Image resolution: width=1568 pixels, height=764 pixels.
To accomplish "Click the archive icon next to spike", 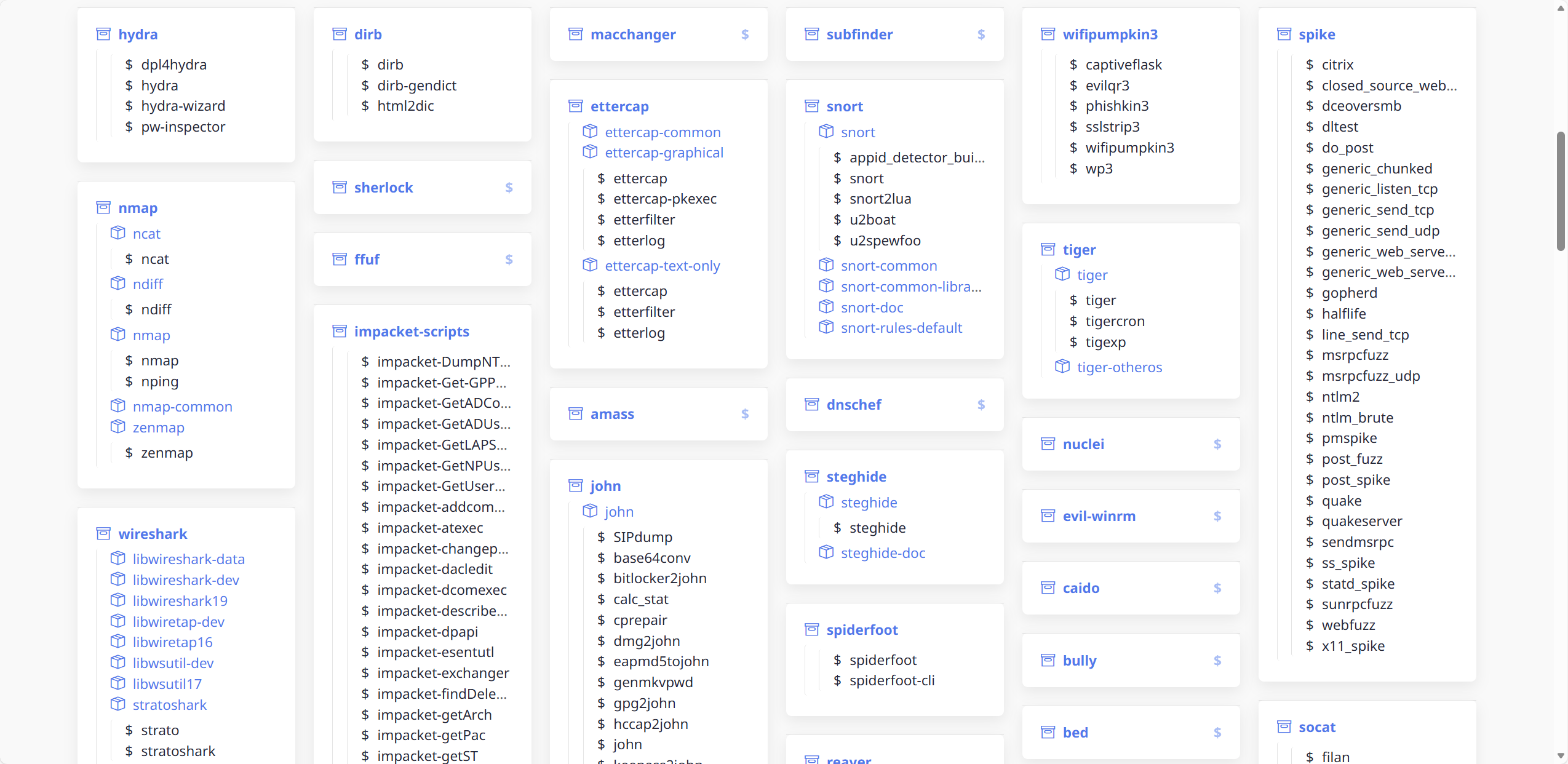I will click(1284, 34).
